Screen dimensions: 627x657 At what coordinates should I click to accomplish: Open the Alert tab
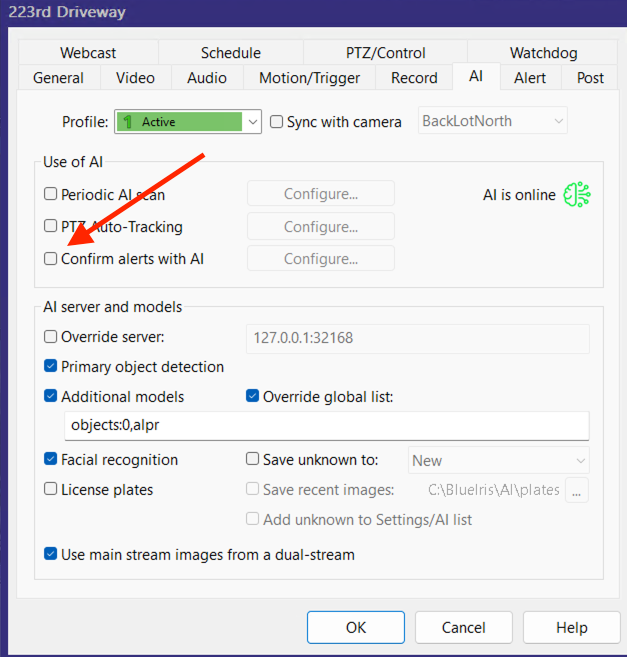point(530,78)
